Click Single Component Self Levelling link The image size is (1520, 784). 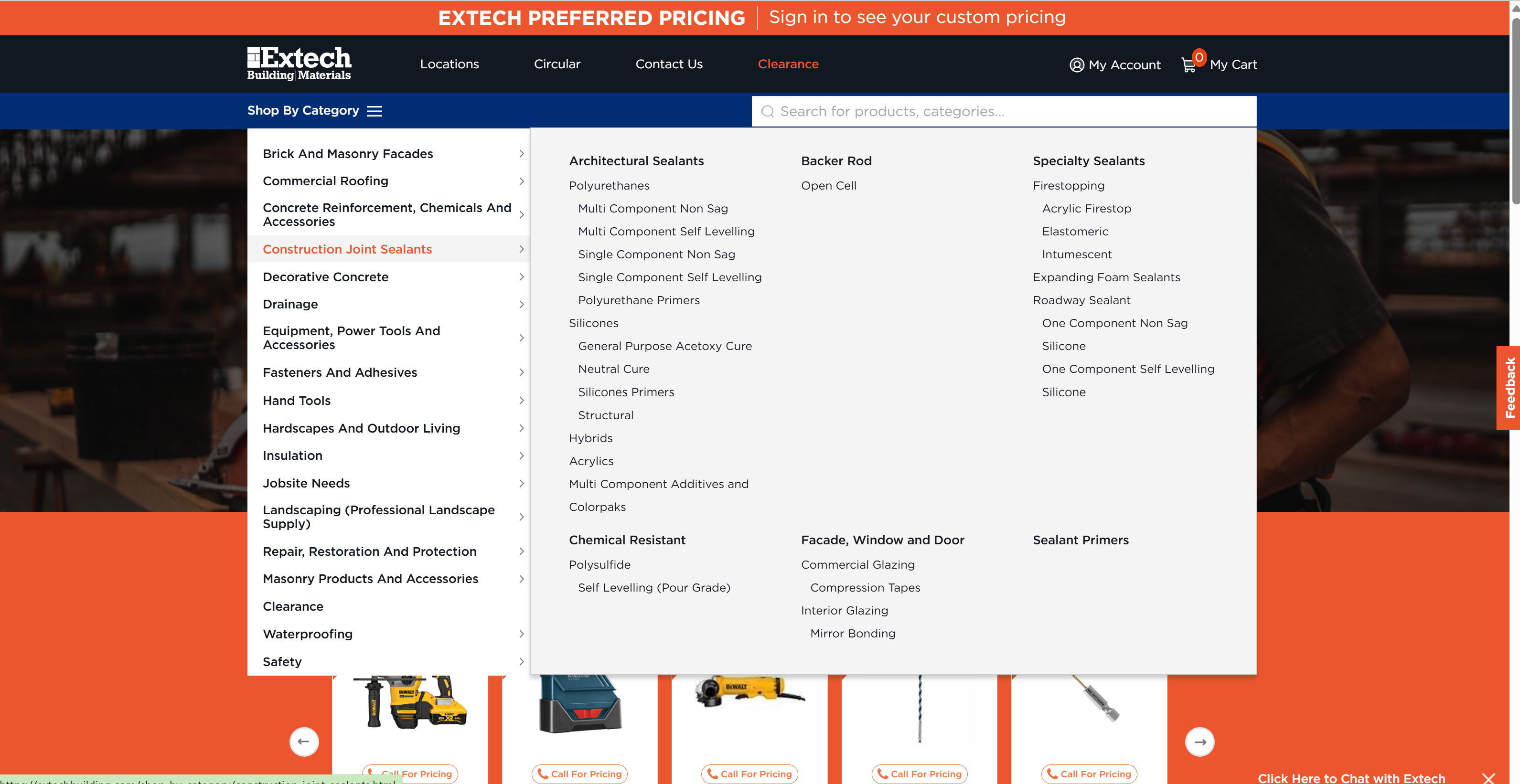670,277
